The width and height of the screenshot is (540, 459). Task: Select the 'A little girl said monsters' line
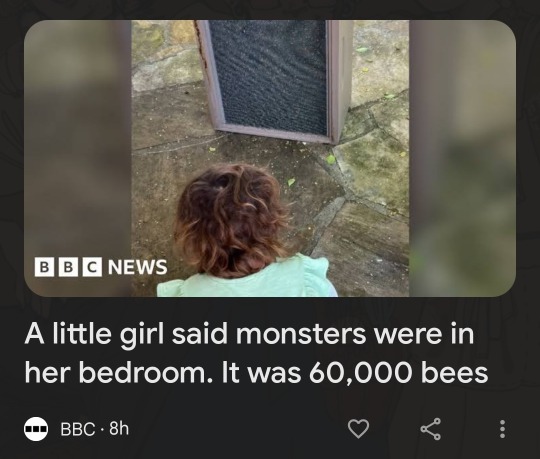click(249, 334)
